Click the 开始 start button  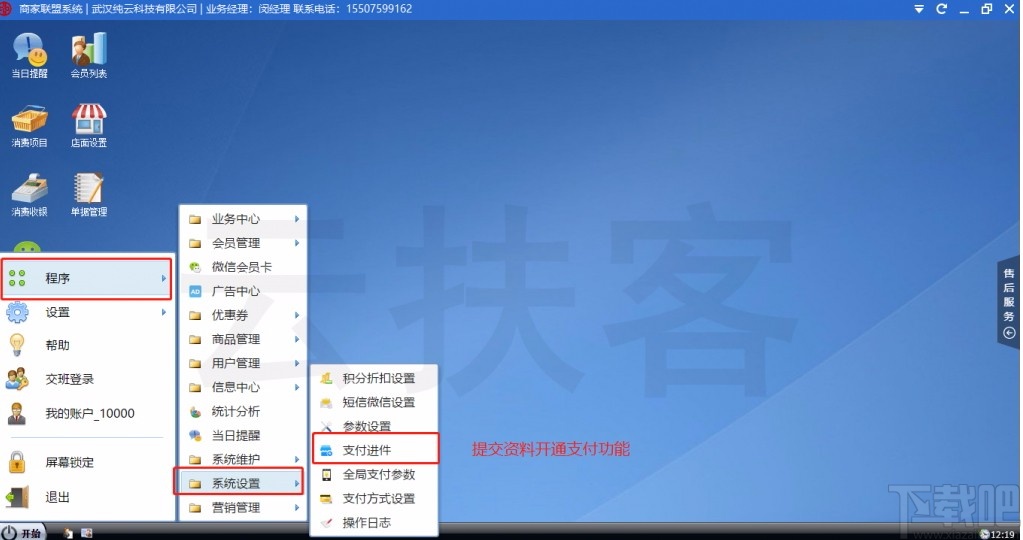click(x=23, y=532)
